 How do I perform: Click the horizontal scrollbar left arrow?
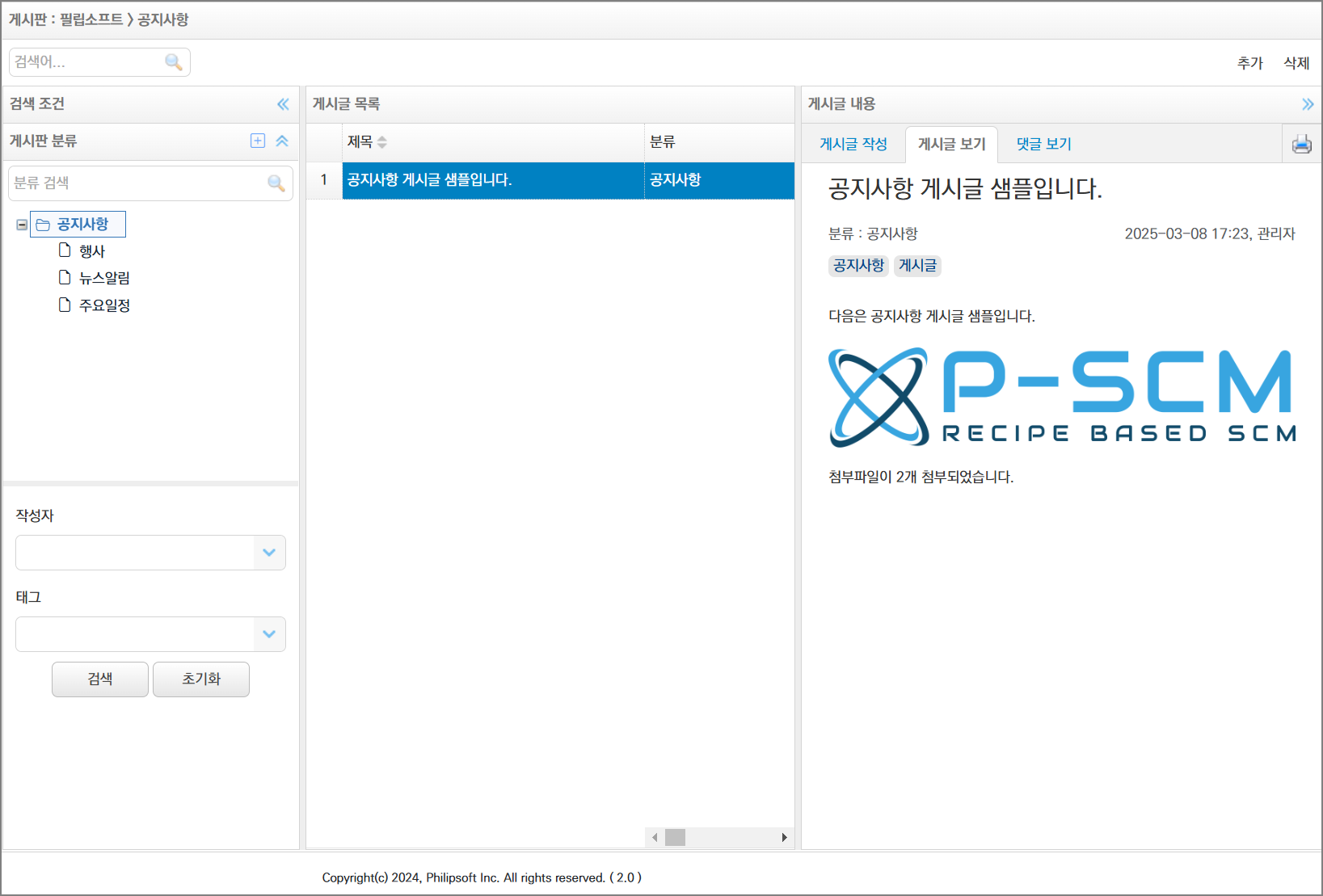(x=655, y=837)
